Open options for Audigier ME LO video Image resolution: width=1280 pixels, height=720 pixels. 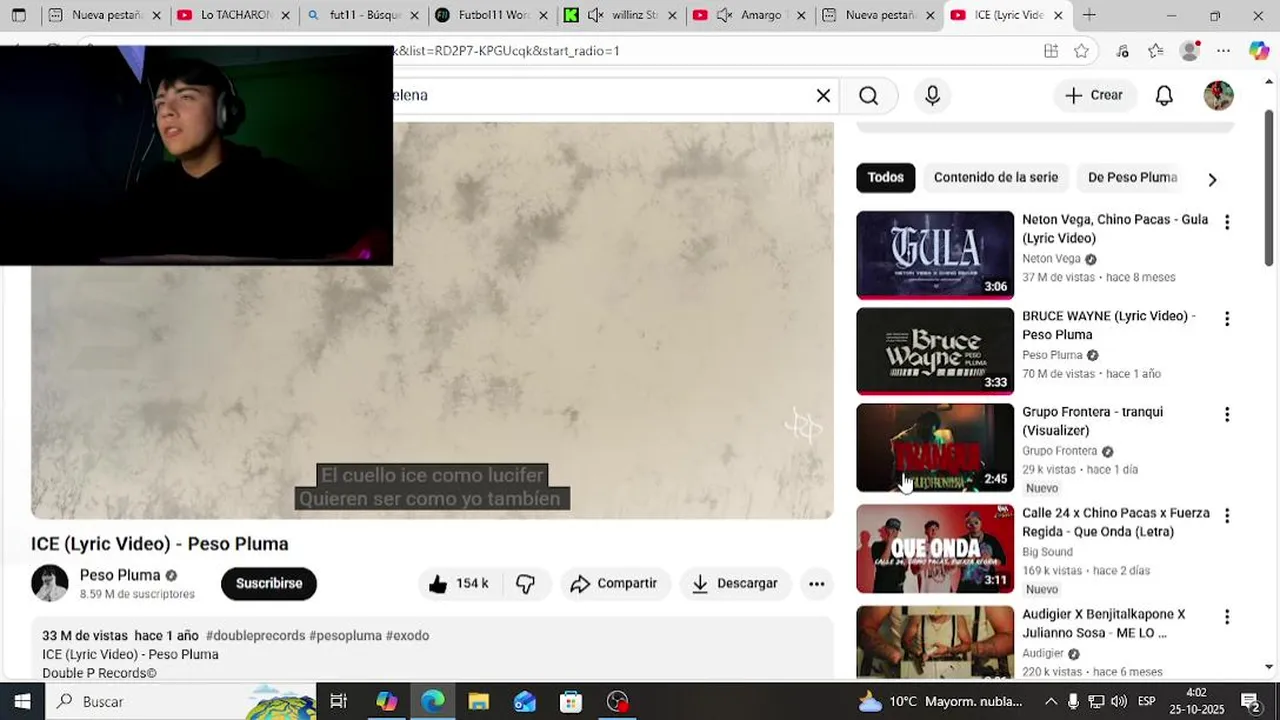tap(1226, 617)
